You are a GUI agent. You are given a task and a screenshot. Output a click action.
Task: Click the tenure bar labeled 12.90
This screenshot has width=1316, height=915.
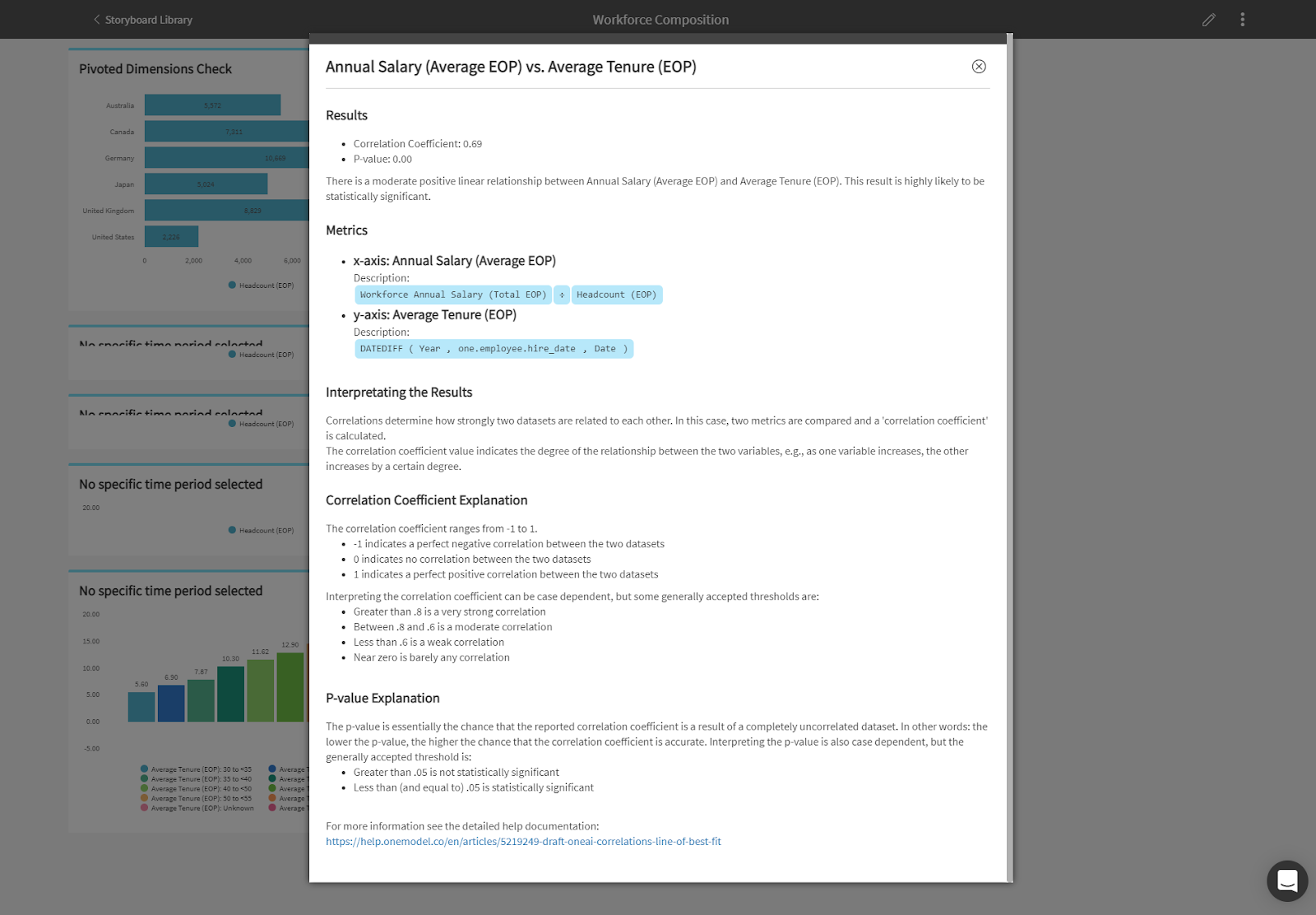tap(290, 687)
